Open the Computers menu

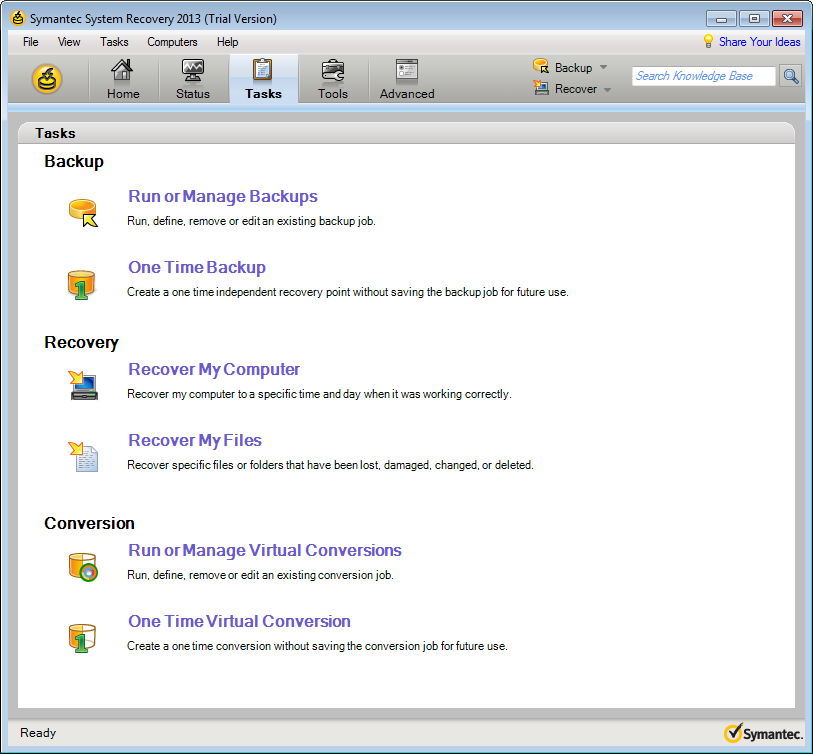(x=172, y=42)
